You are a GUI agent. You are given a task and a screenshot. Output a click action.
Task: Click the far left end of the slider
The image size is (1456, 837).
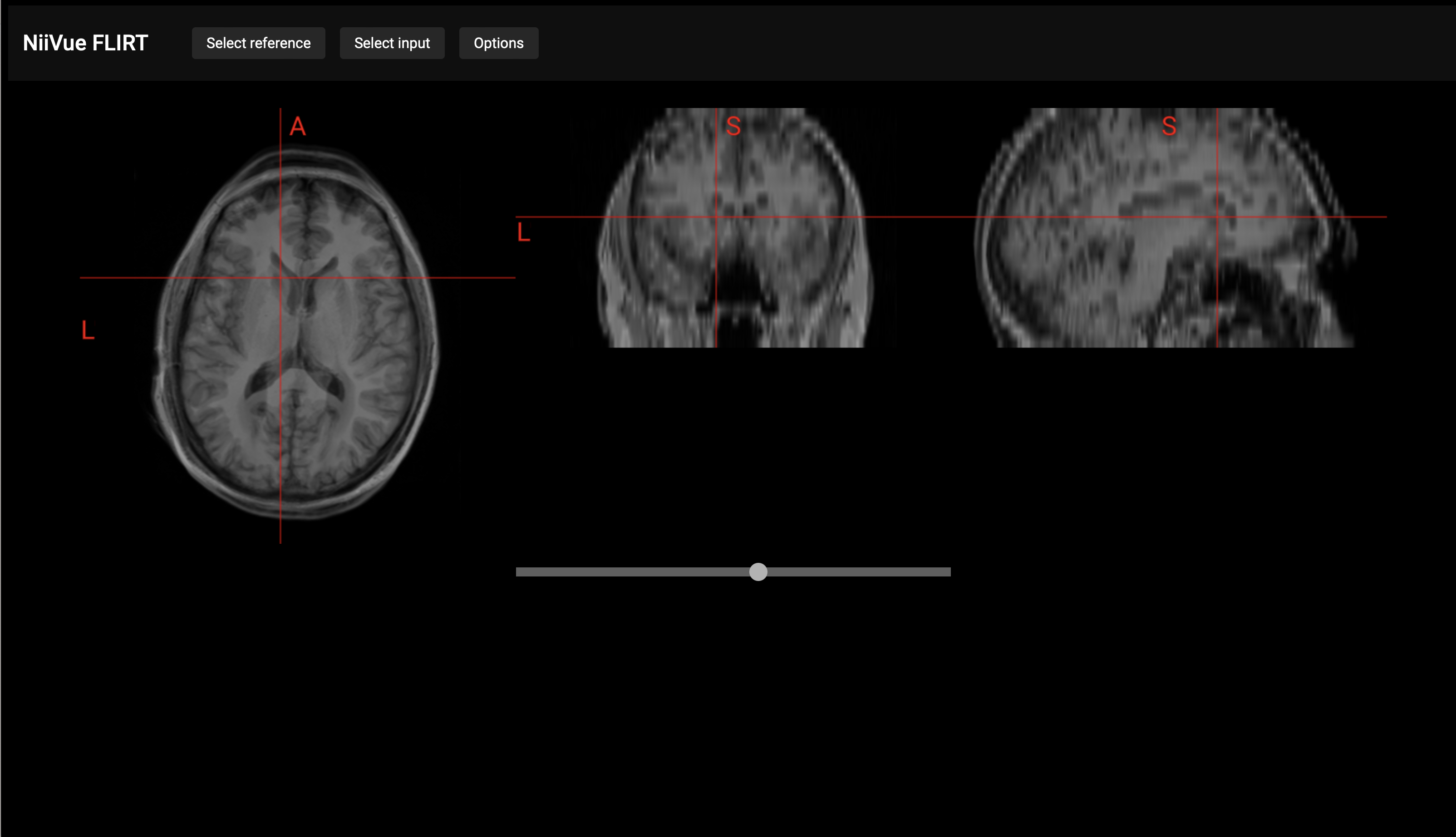pyautogui.click(x=519, y=572)
